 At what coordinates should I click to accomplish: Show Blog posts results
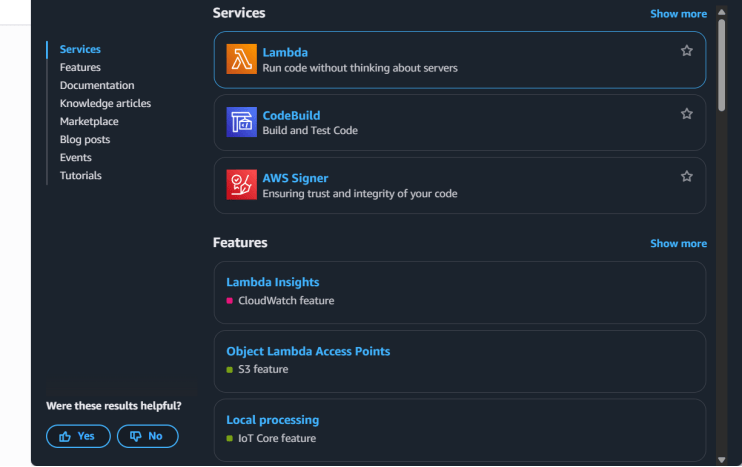(85, 139)
